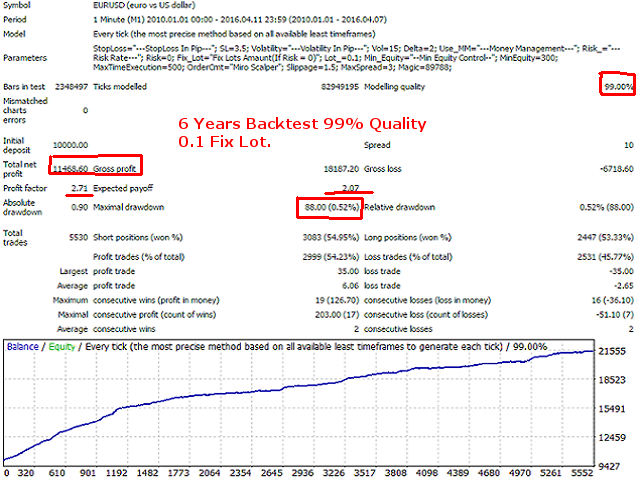
Task: Select the total net profit value 11468.60
Action: coord(70,169)
